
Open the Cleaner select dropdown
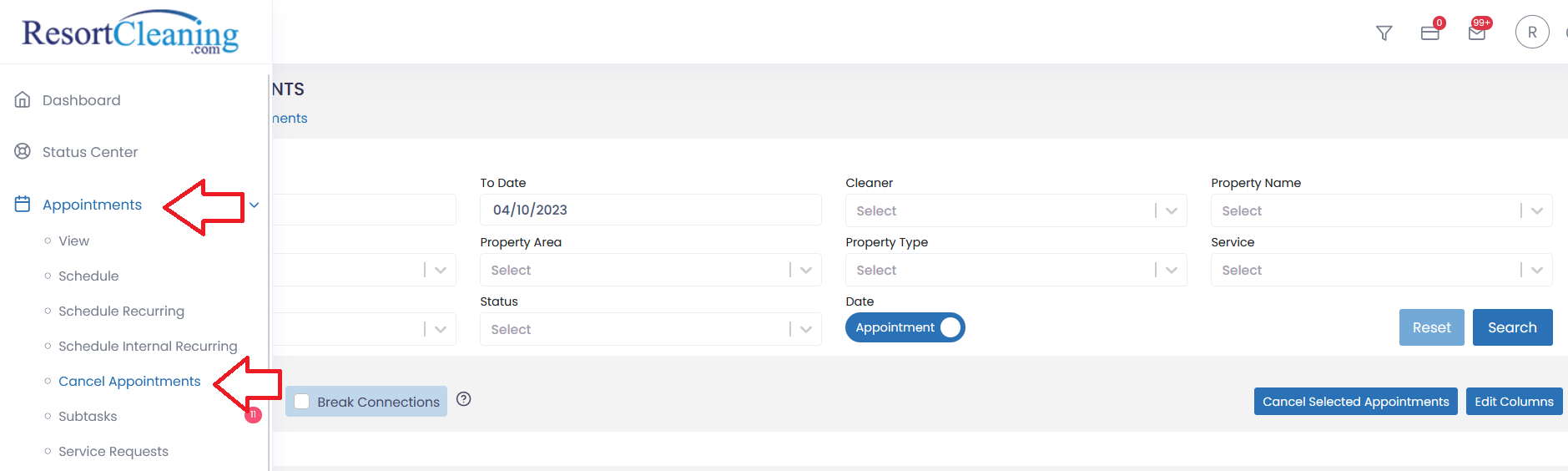coord(1016,210)
